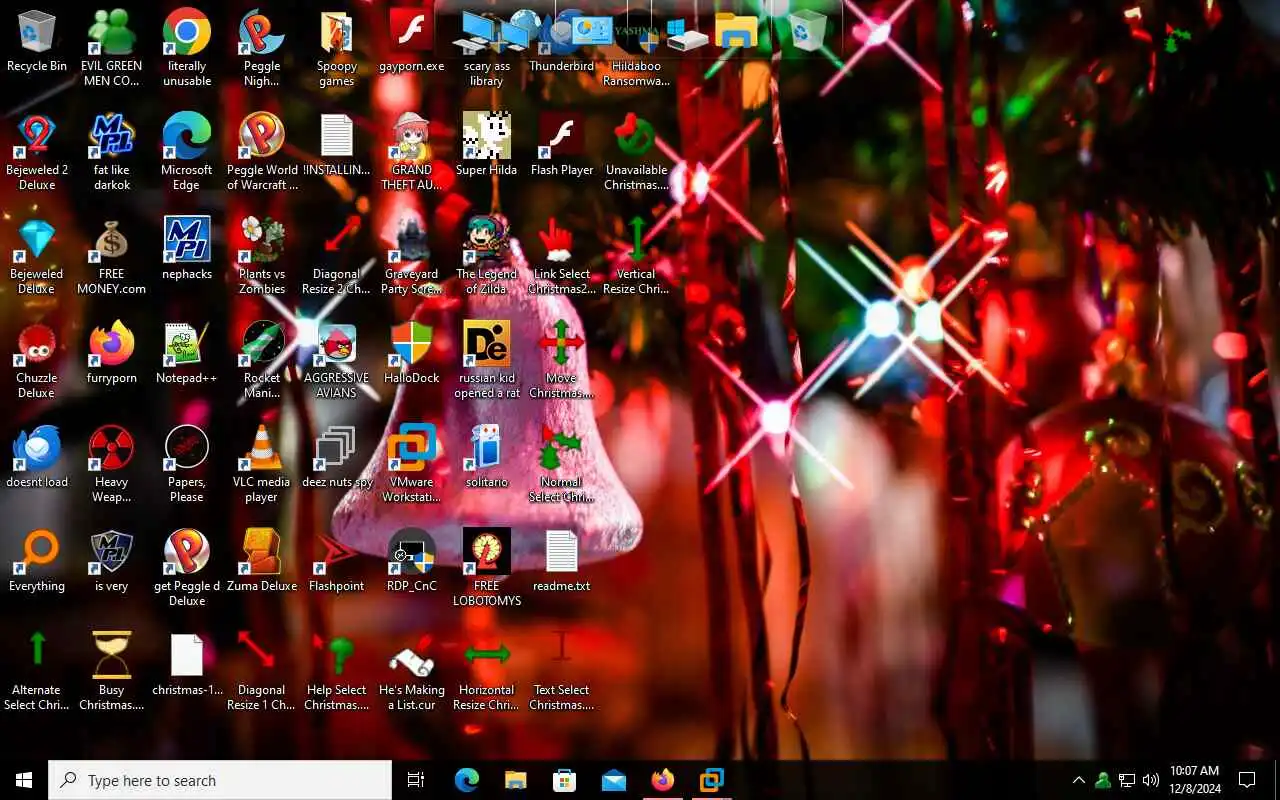
Task: Open 'russian kid opened a rat' icon
Action: [487, 360]
